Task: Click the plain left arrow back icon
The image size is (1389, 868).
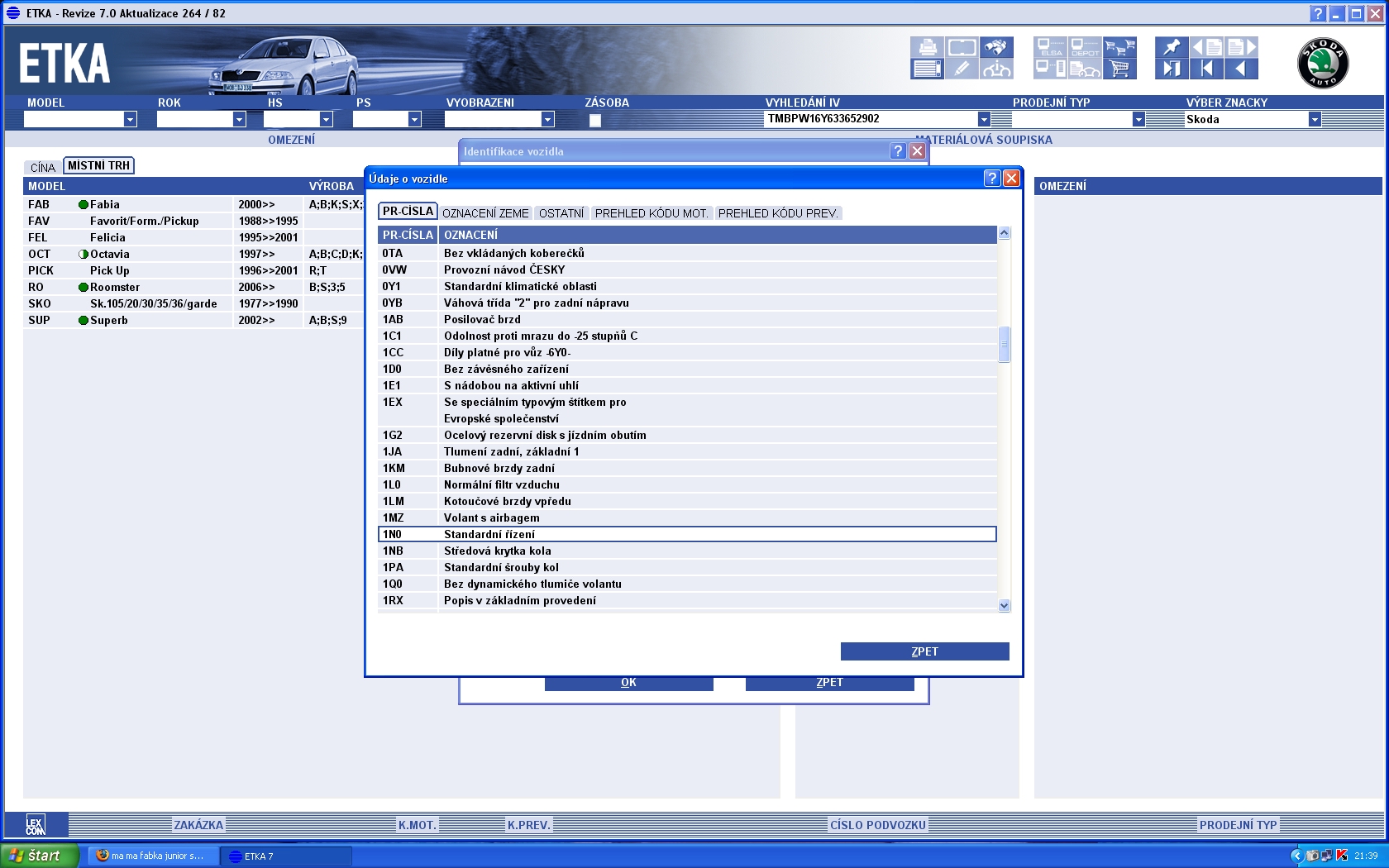Action: pyautogui.click(x=1241, y=69)
